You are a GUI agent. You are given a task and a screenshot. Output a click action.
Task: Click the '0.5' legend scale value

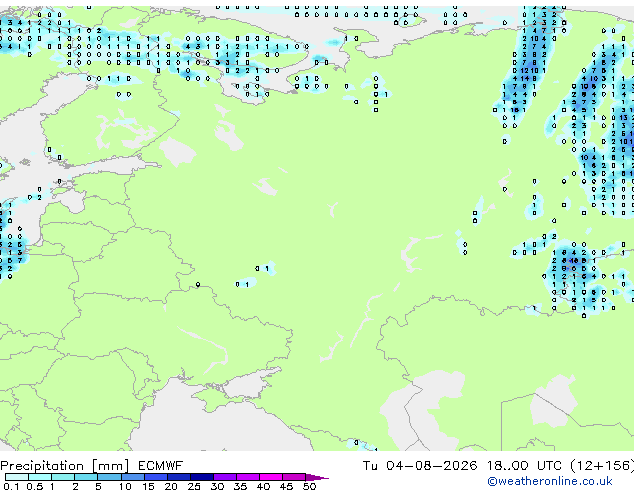pyautogui.click(x=35, y=486)
